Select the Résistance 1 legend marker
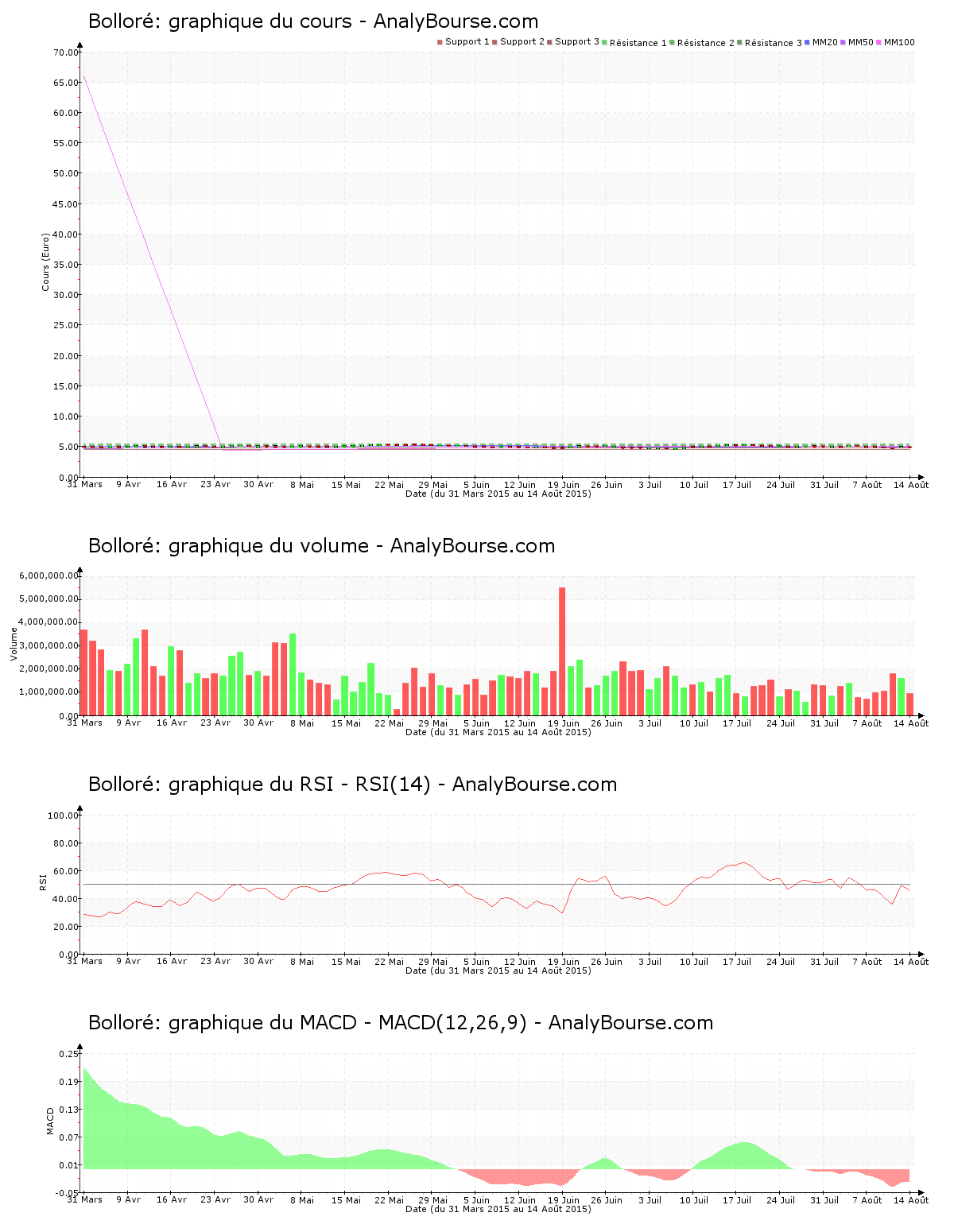The image size is (954, 1232). [604, 42]
